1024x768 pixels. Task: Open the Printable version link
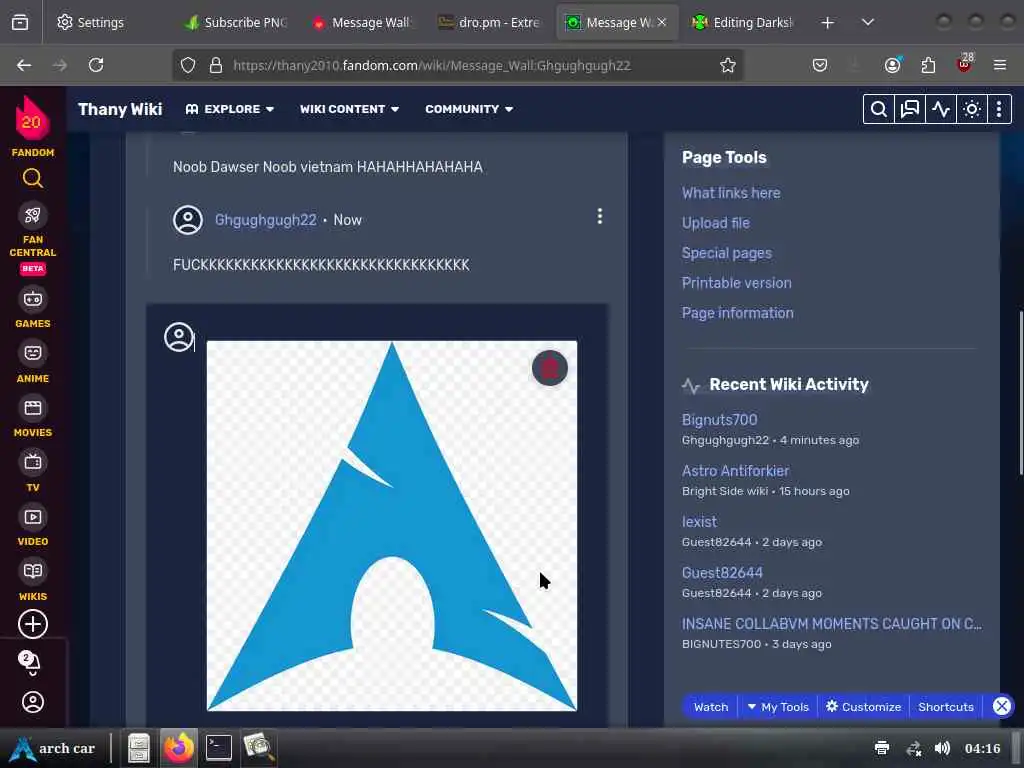[x=737, y=283]
